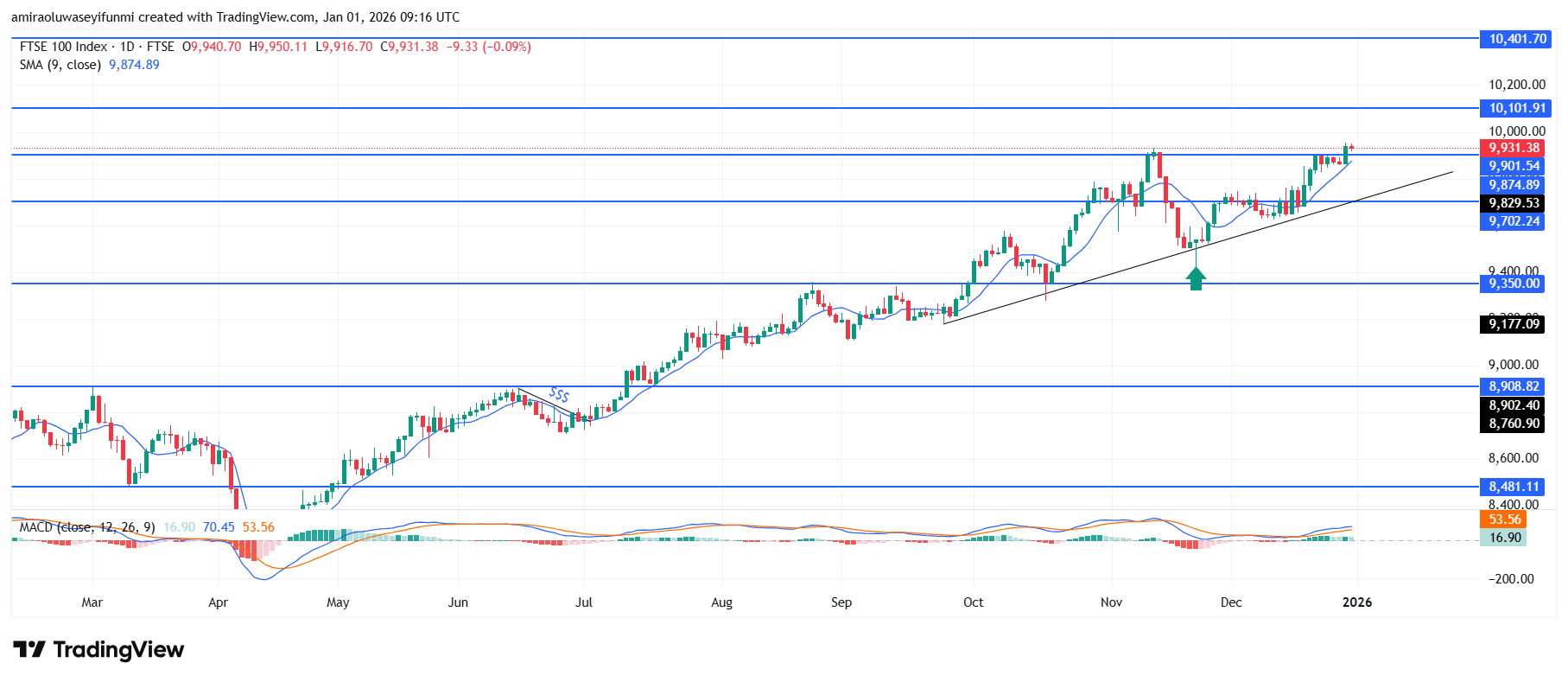Screen dimensions: 1568x682
Task: Click the 10,401.70 price label
Action: pos(1517,39)
